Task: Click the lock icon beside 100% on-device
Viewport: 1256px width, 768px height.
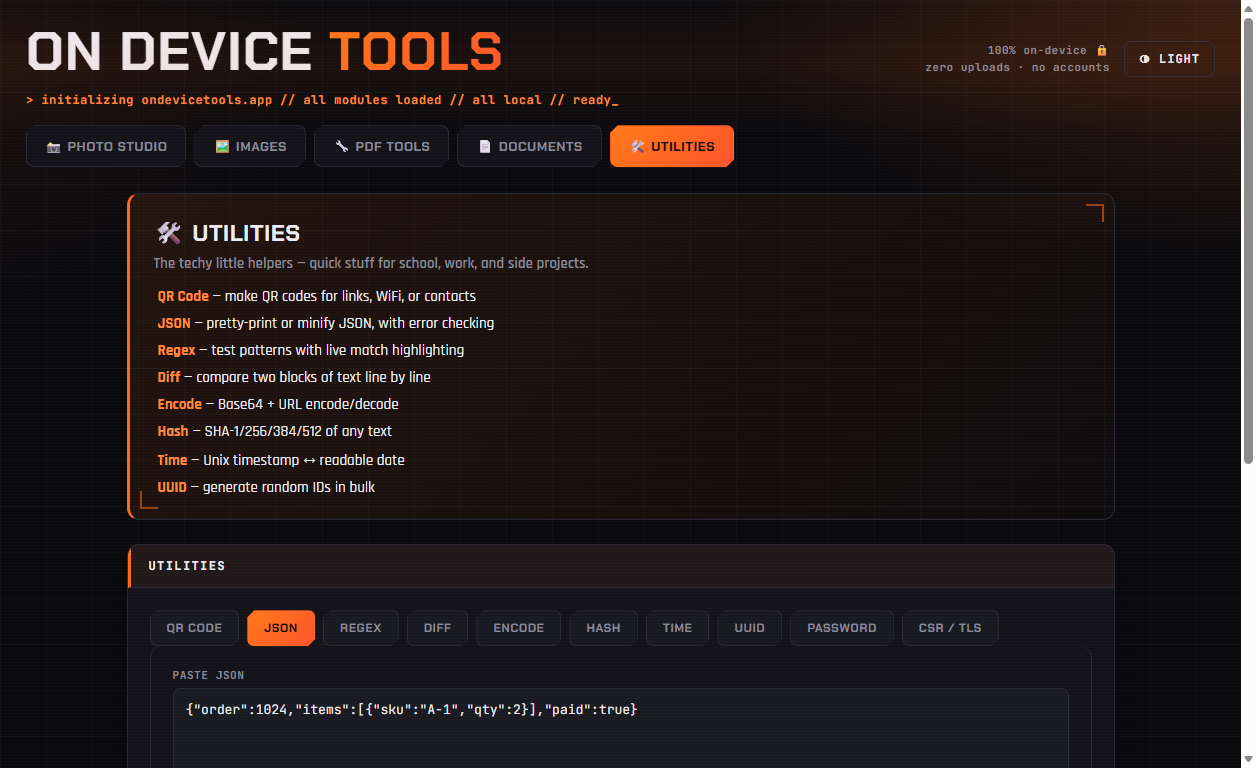Action: pos(1102,50)
